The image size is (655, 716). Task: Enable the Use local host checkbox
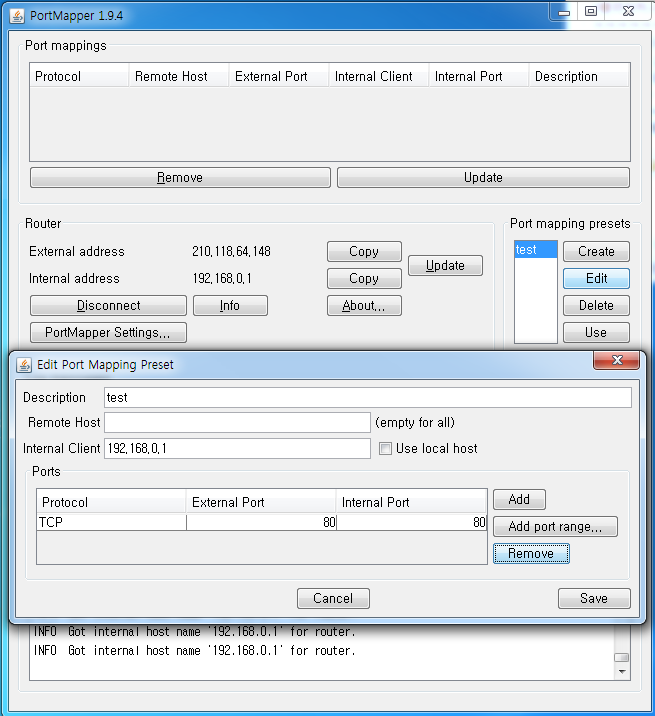pos(385,448)
